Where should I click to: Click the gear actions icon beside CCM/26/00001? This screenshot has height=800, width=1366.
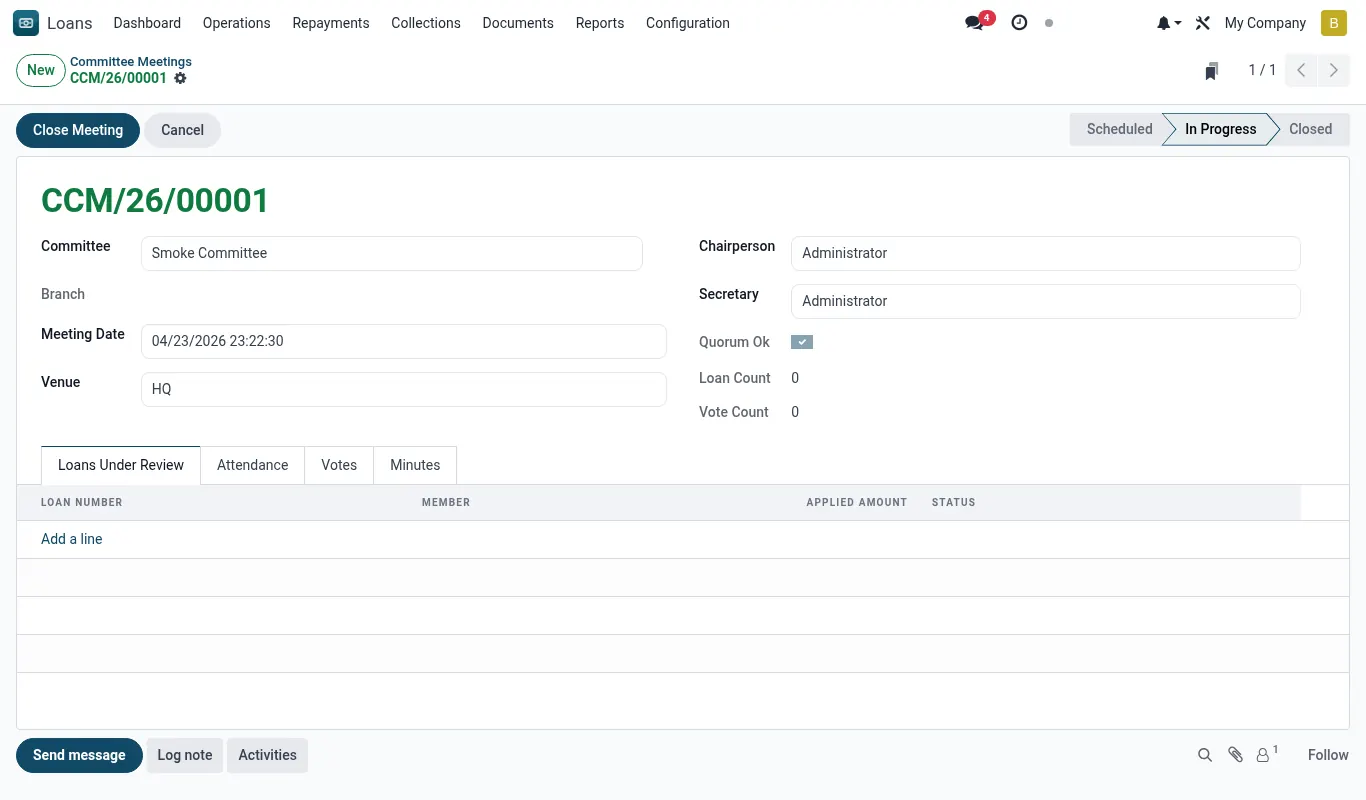180,78
